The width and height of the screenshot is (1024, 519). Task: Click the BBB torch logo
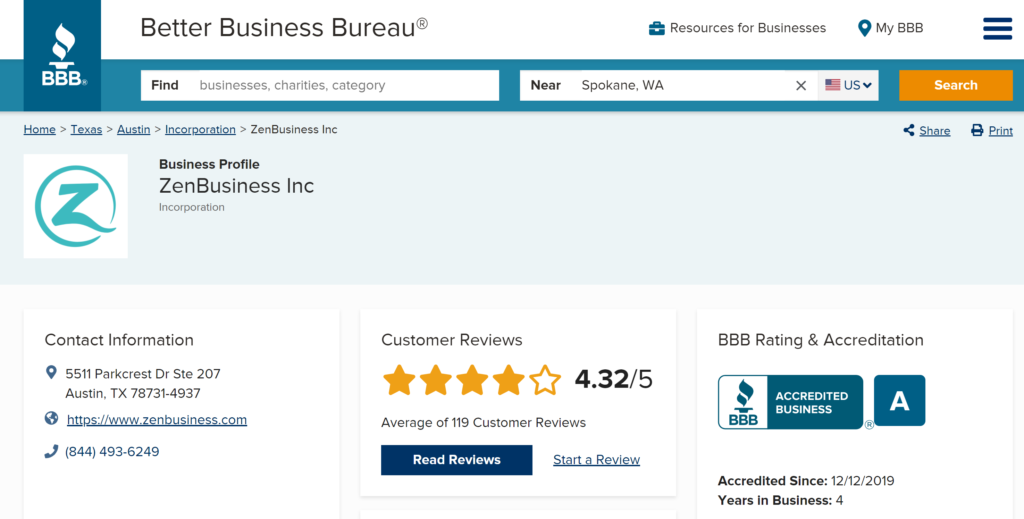click(63, 55)
